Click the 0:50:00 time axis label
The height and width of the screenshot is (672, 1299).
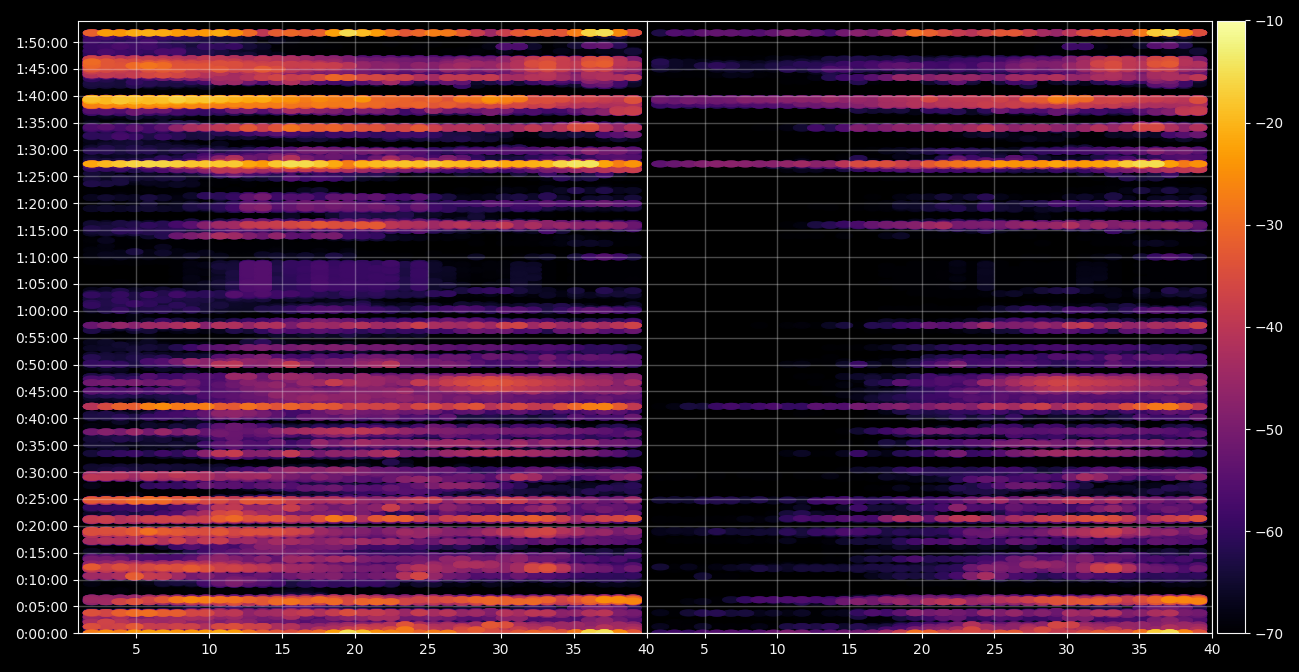pos(41,365)
